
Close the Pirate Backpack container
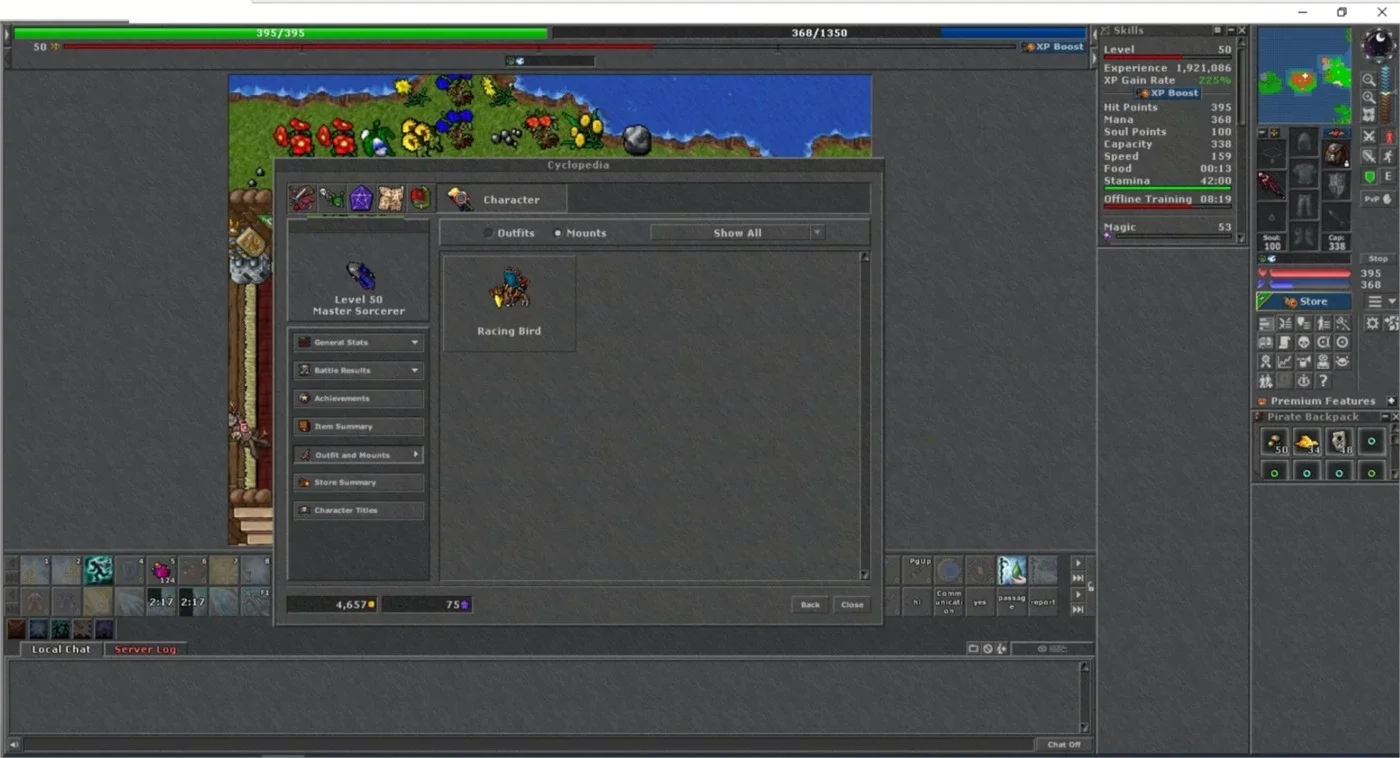[1395, 417]
